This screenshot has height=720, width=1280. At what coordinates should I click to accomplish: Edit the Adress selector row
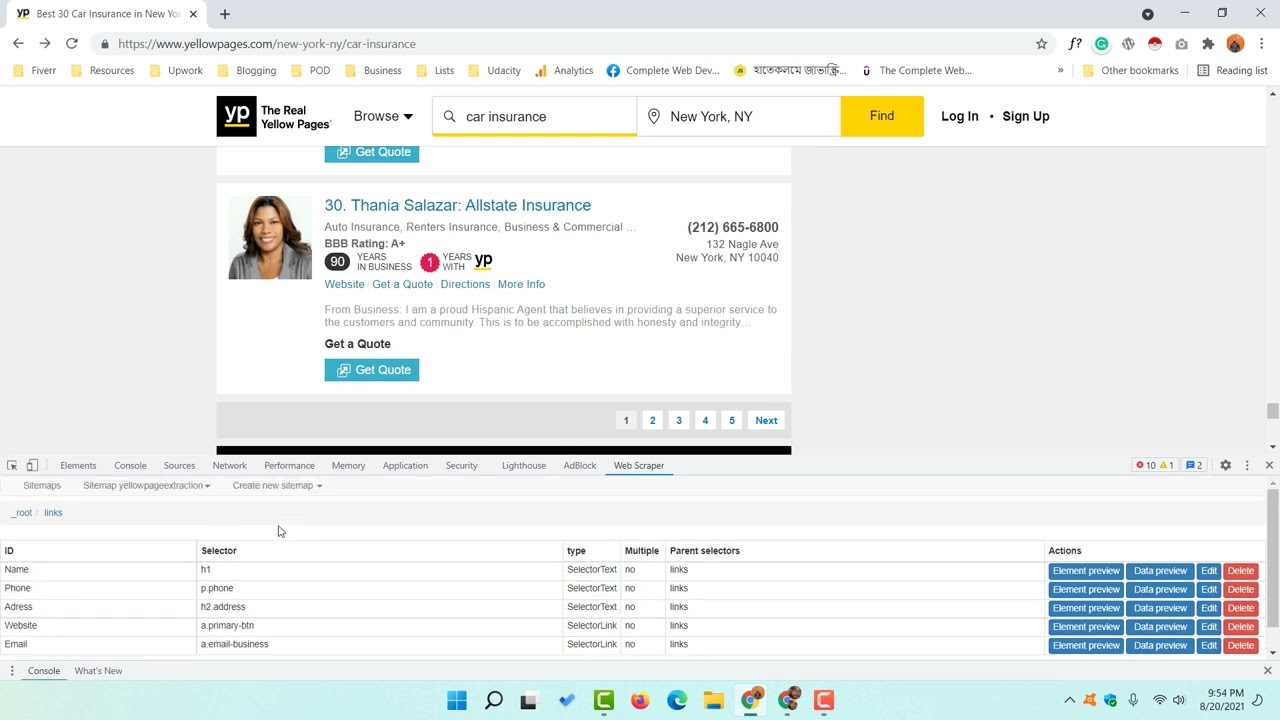1209,608
